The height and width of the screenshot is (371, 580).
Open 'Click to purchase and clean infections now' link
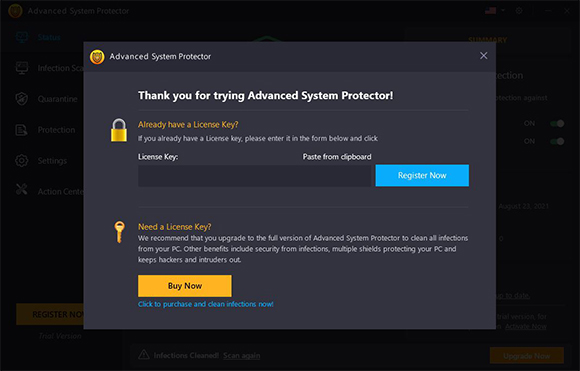206,304
